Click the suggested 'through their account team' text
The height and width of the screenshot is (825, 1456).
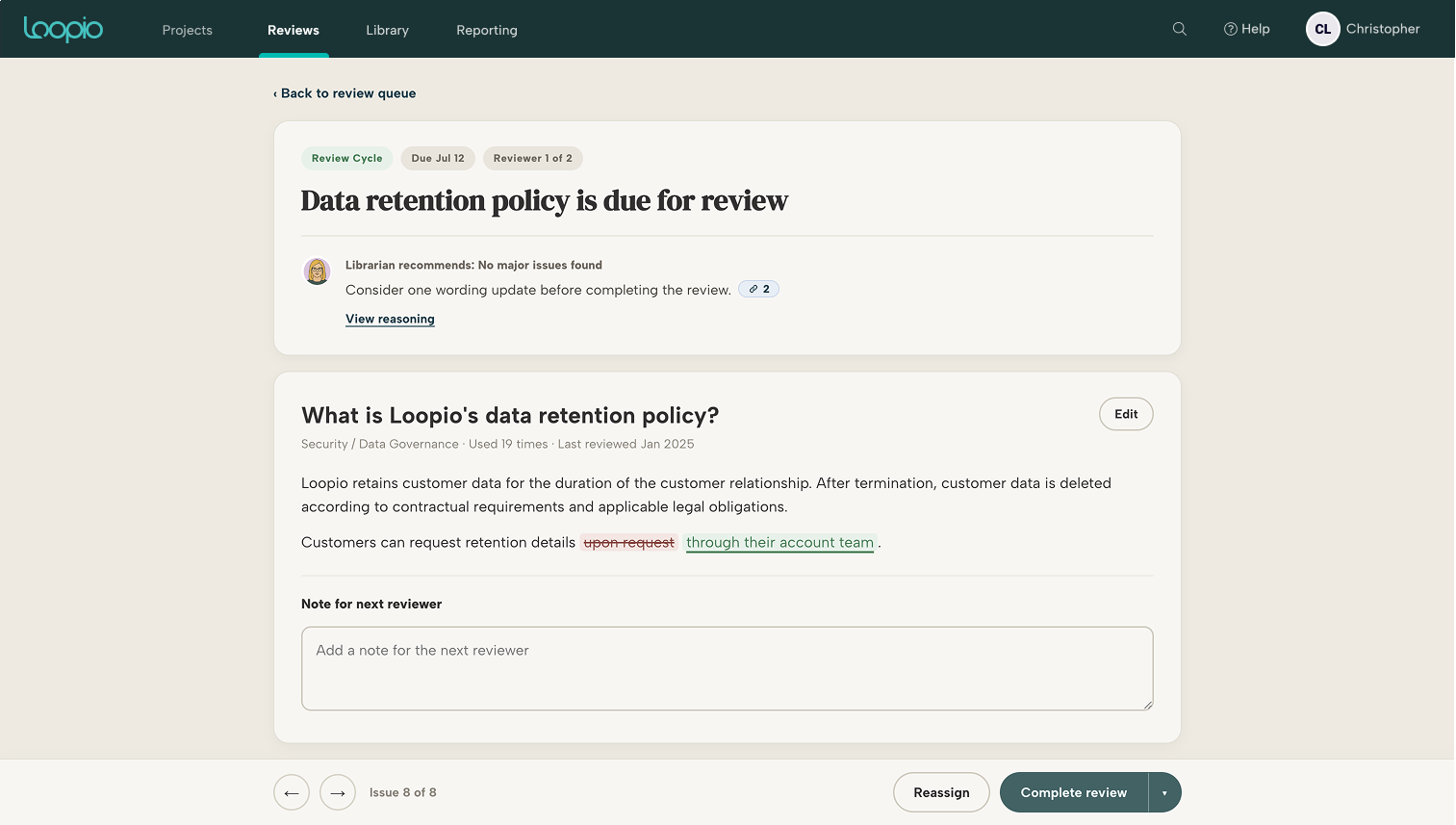click(x=780, y=543)
